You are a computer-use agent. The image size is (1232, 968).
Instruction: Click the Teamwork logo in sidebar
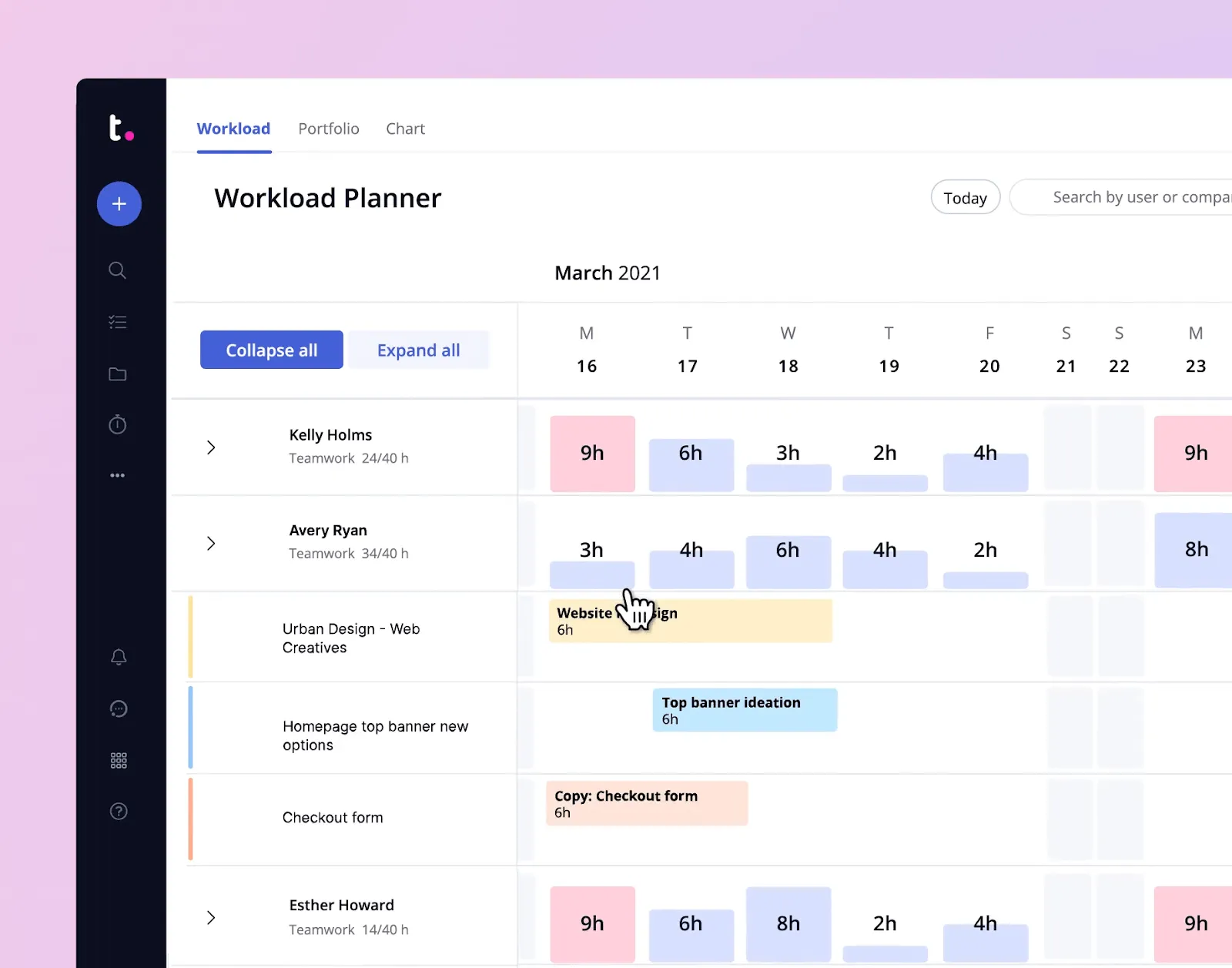(121, 128)
